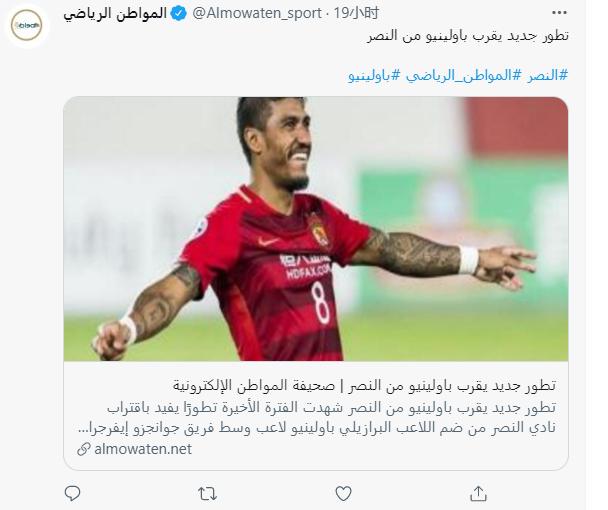Viewport: 608px width, 510px height.
Task: Click the tweet text تطور جديد يقرب باولينيو
Action: tap(468, 36)
